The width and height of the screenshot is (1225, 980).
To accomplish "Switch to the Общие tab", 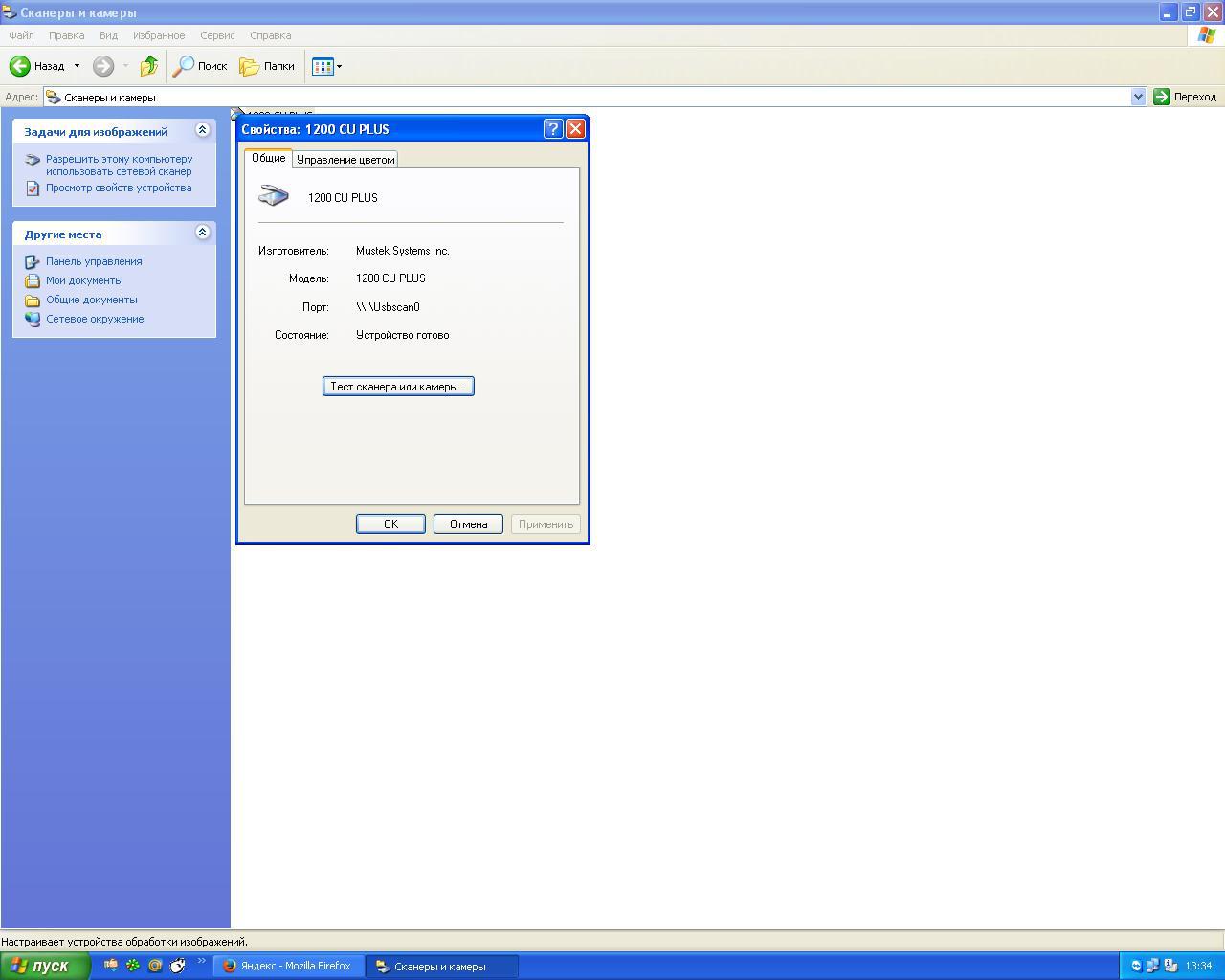I will click(x=268, y=158).
